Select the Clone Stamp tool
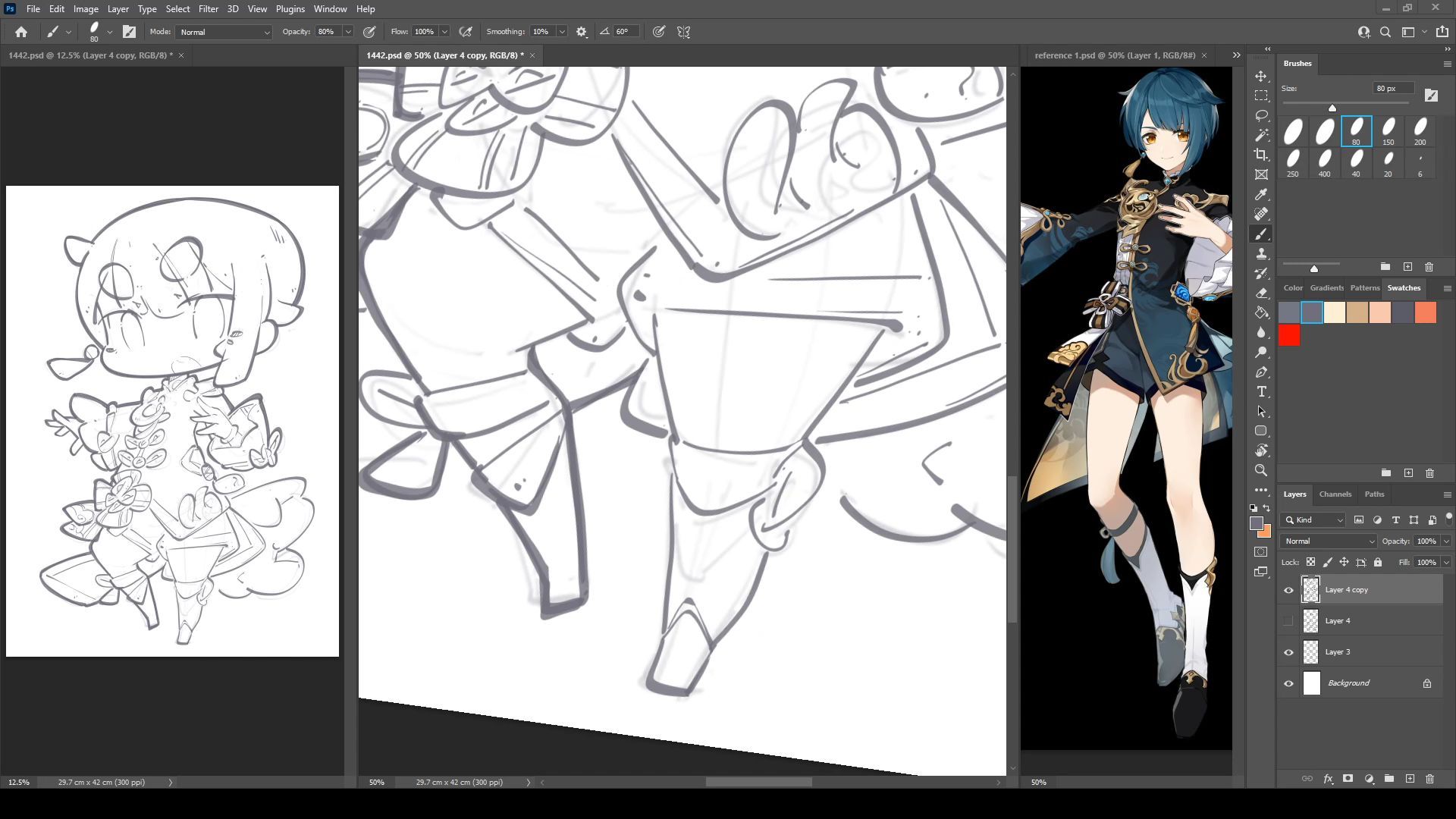The width and height of the screenshot is (1456, 819). [1261, 254]
